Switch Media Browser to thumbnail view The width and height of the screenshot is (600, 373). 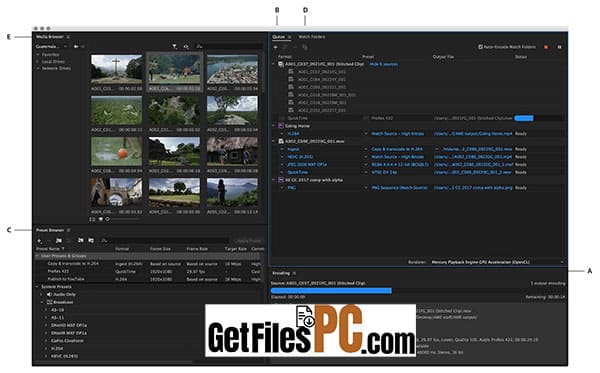tap(101, 219)
